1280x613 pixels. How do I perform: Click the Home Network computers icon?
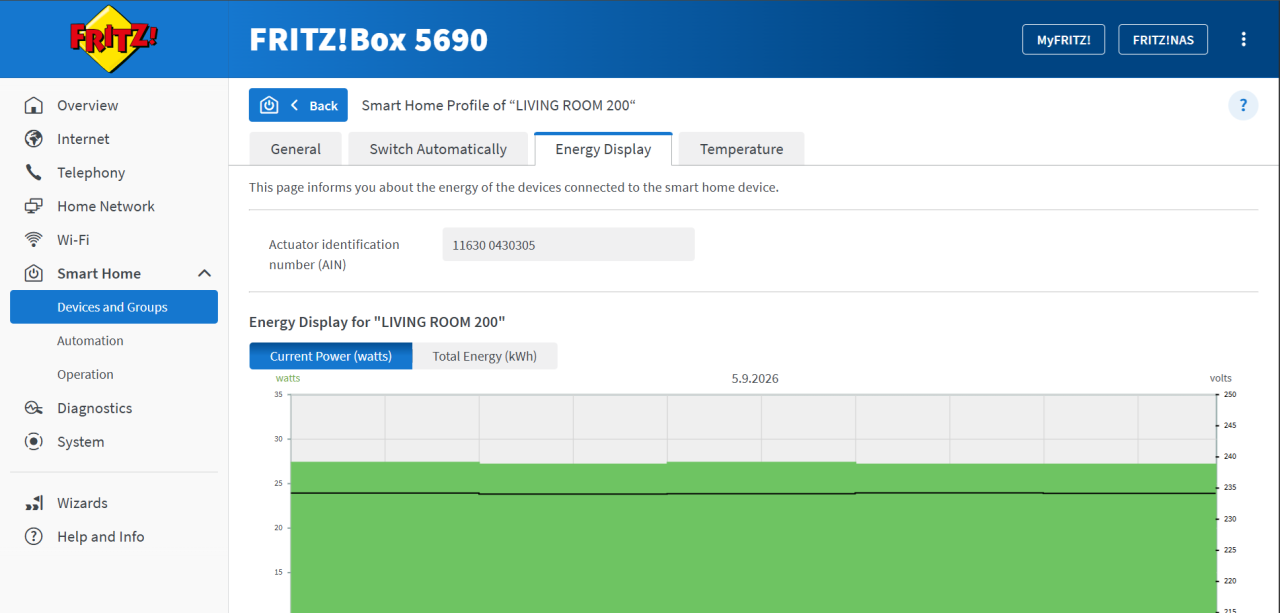(x=34, y=206)
